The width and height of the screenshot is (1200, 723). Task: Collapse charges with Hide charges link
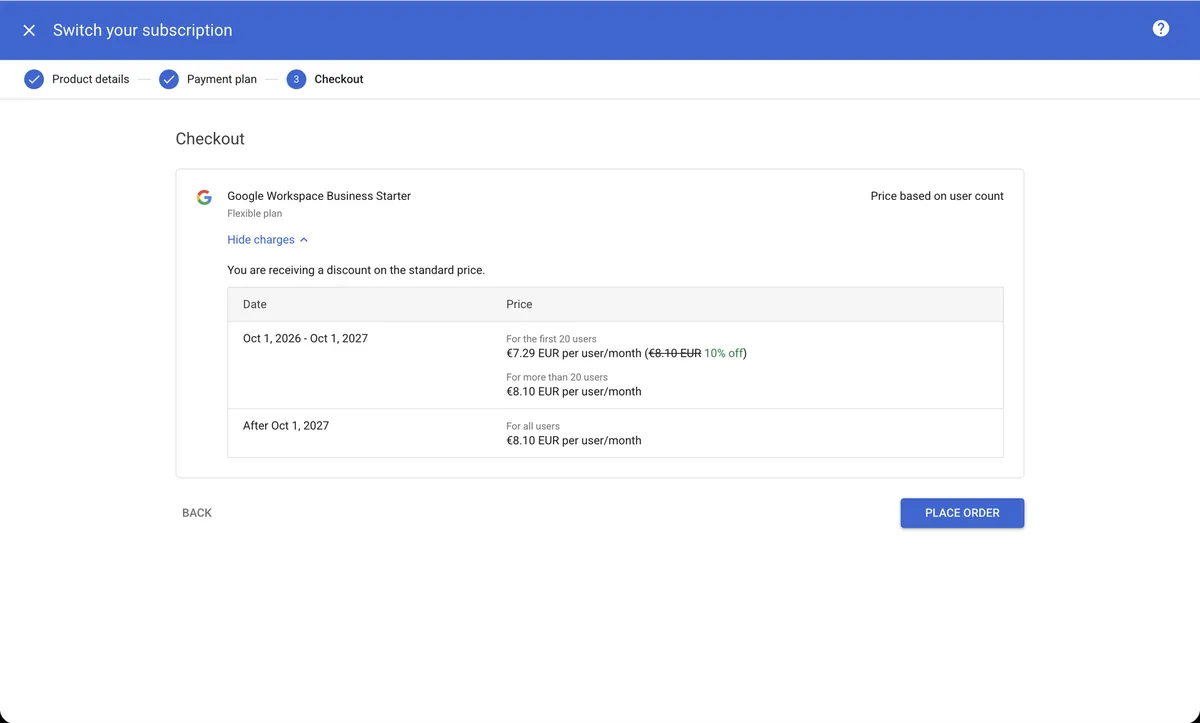point(268,240)
